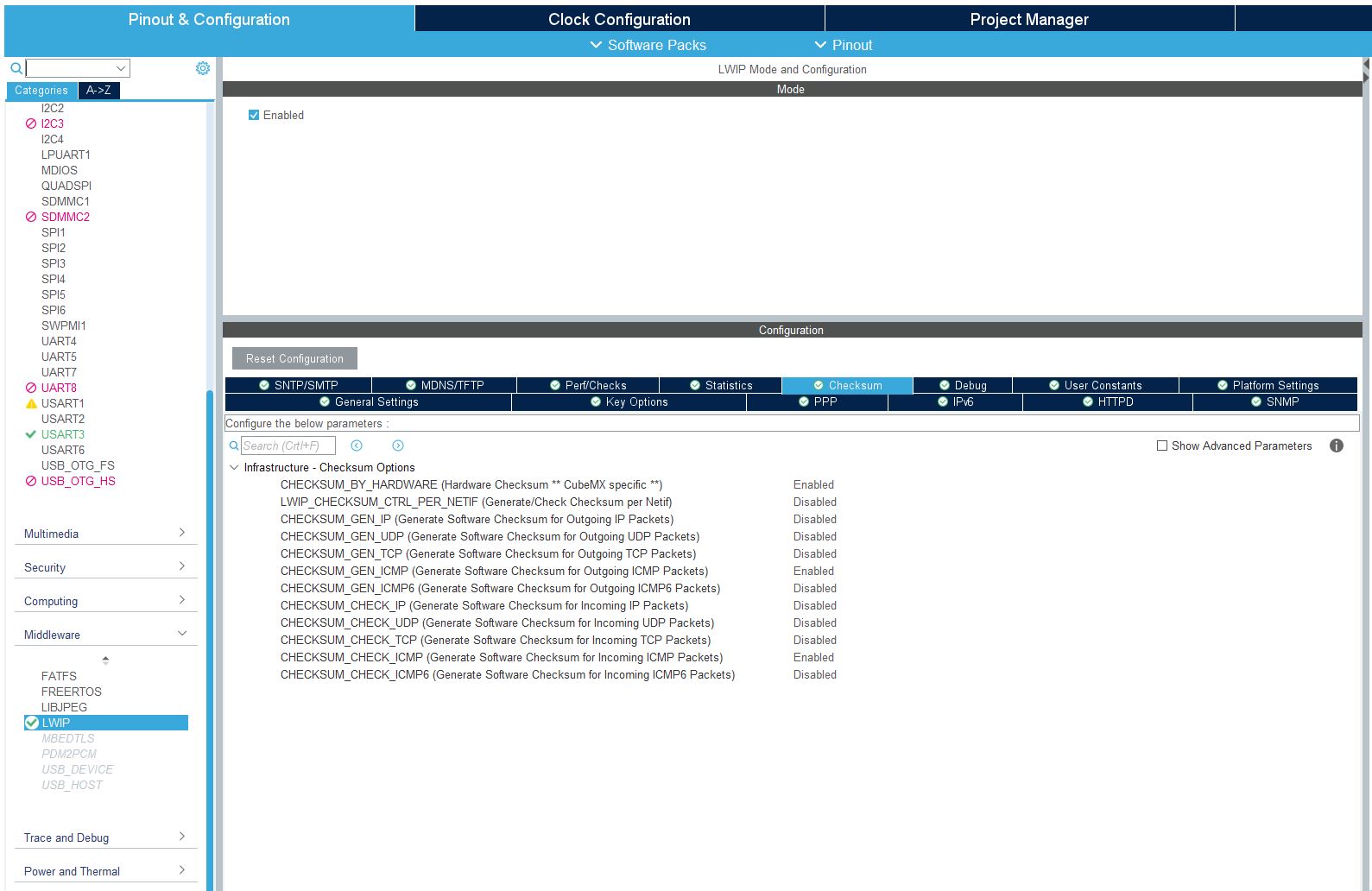Screen dimensions: 1372x891
Task: Open the HTTPD tab
Action: coord(1107,401)
